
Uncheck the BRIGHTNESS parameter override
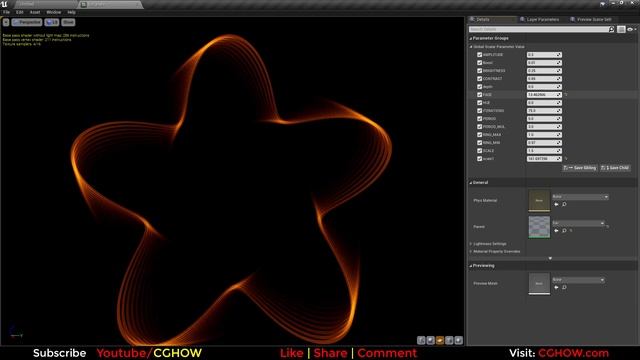pyautogui.click(x=480, y=71)
